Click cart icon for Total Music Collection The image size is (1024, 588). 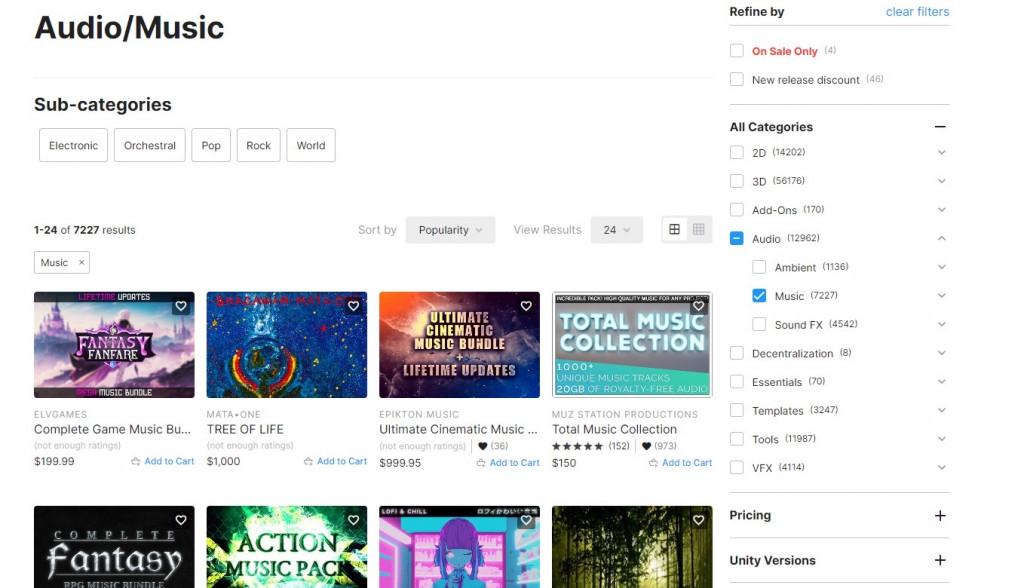(x=653, y=463)
